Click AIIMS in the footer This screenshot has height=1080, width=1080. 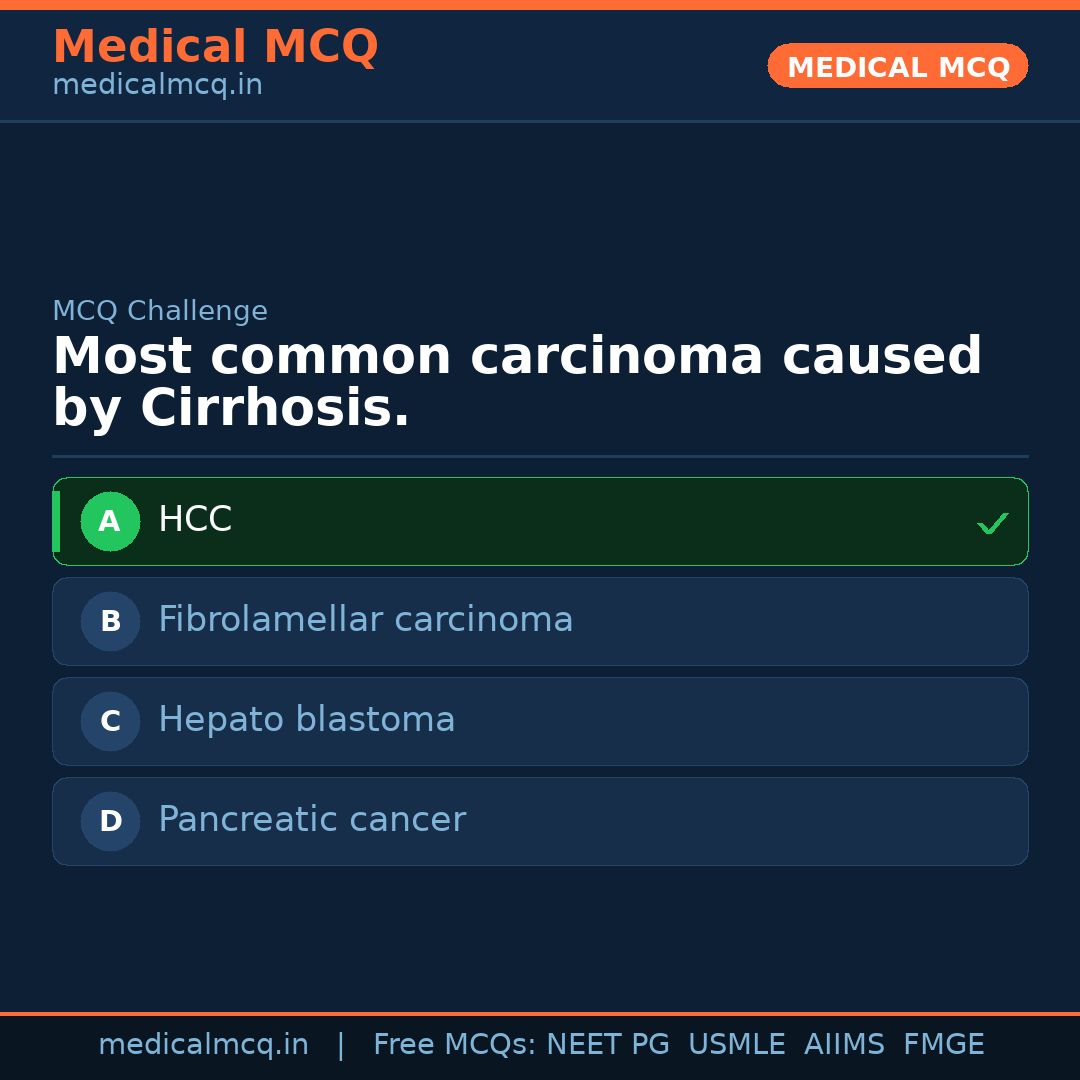(844, 1045)
